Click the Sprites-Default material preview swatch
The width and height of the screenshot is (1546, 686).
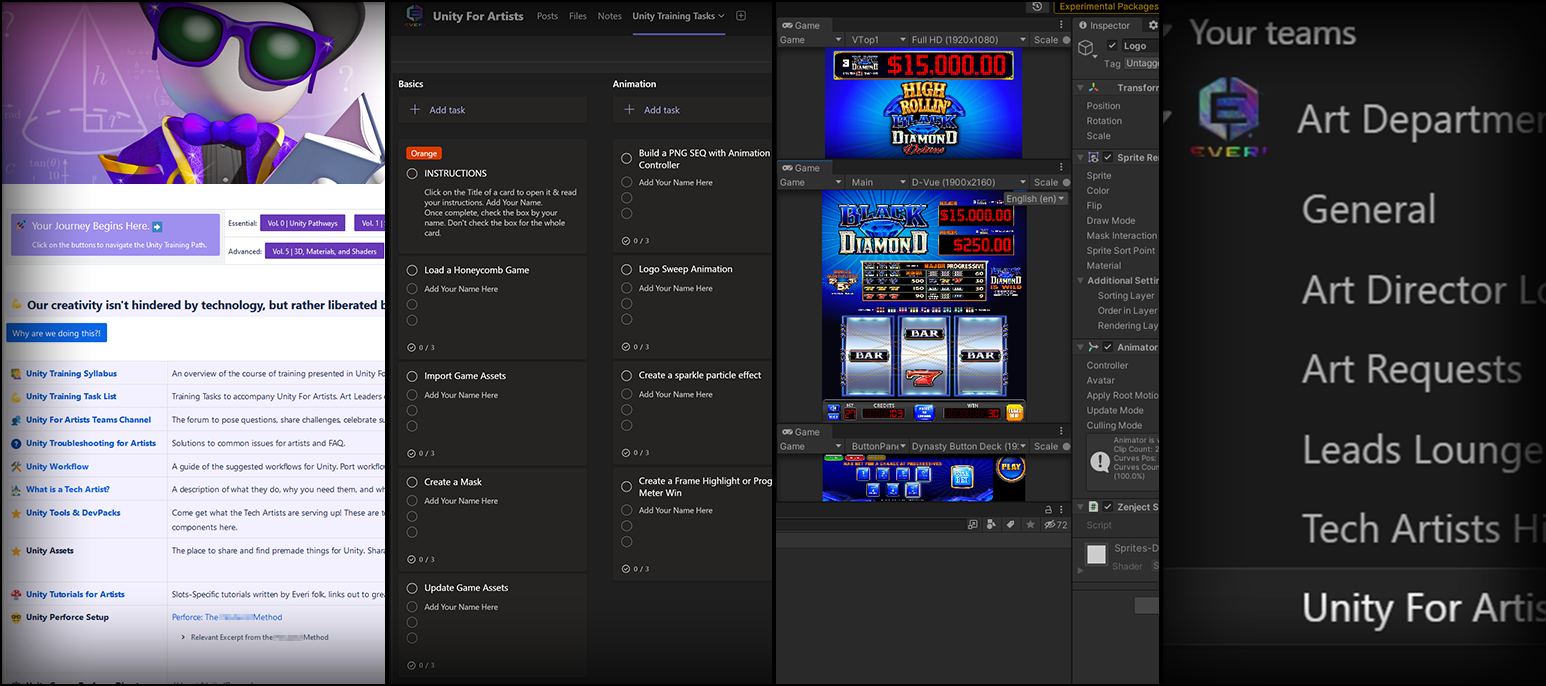click(1097, 554)
